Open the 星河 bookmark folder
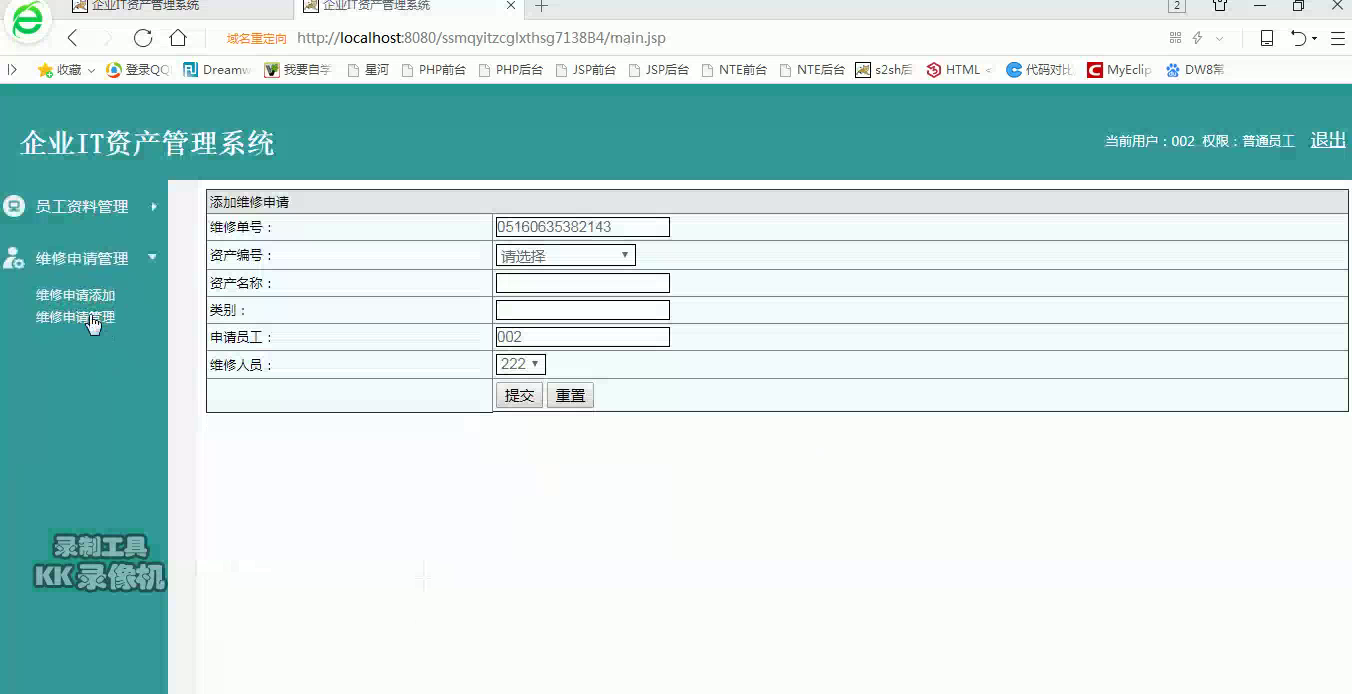Image resolution: width=1352 pixels, height=694 pixels. coord(368,70)
